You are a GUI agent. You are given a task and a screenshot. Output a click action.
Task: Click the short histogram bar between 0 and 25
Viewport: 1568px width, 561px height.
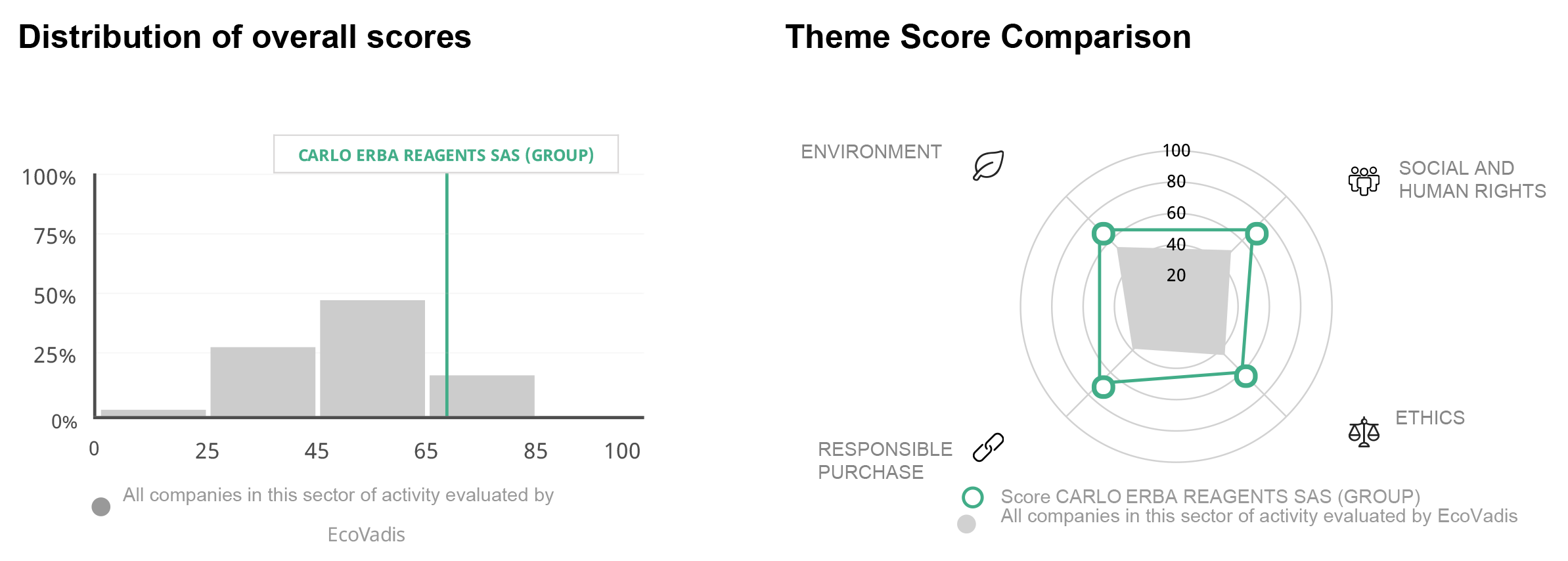pyautogui.click(x=153, y=413)
